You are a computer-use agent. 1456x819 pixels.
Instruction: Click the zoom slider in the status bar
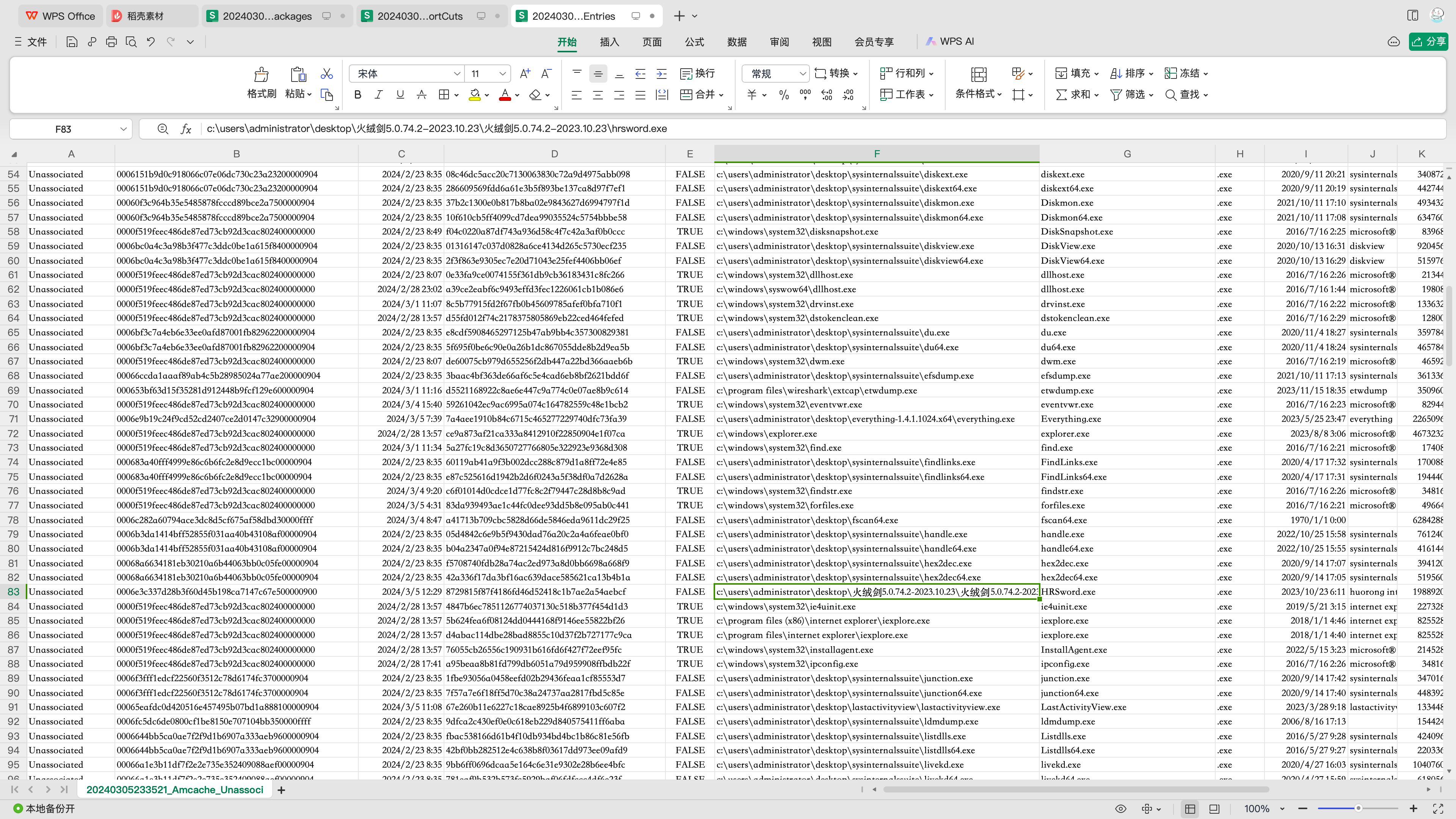click(1358, 808)
